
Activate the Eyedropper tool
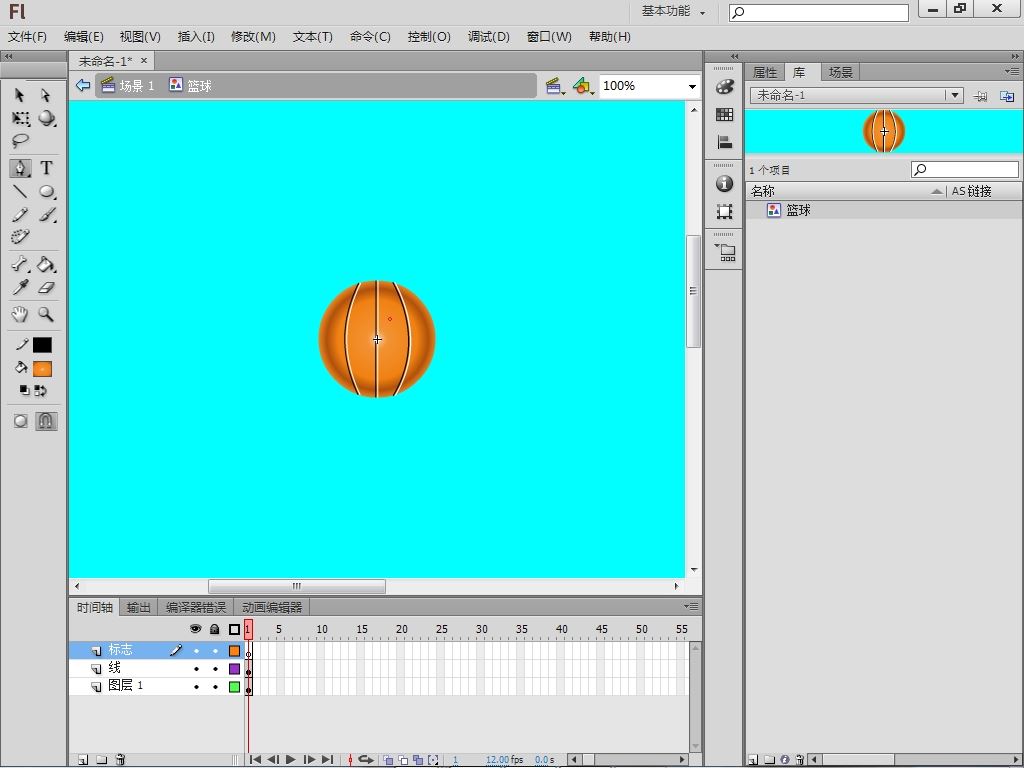[20, 288]
